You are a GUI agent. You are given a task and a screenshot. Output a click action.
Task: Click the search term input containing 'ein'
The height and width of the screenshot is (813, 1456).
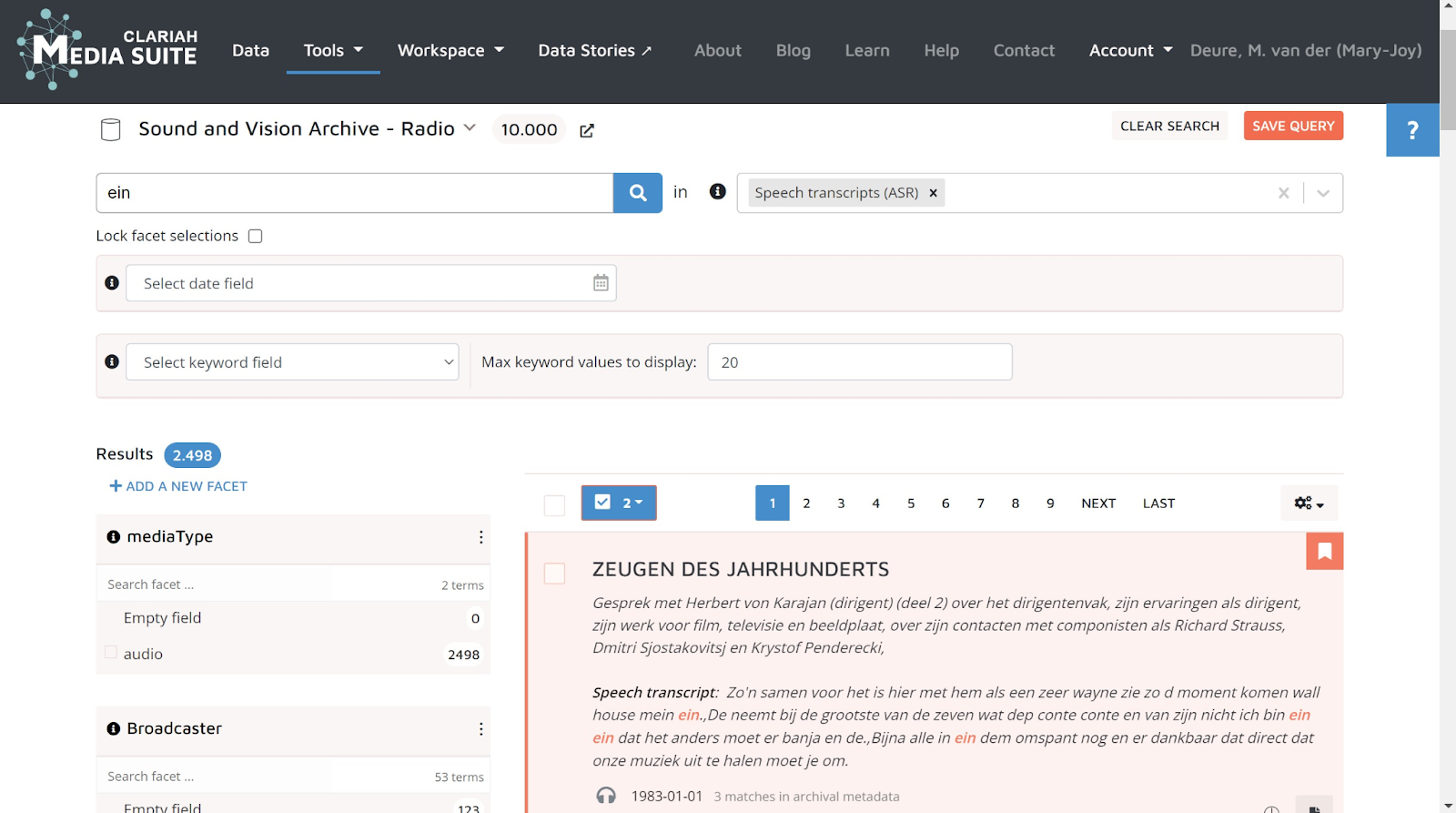click(x=355, y=193)
